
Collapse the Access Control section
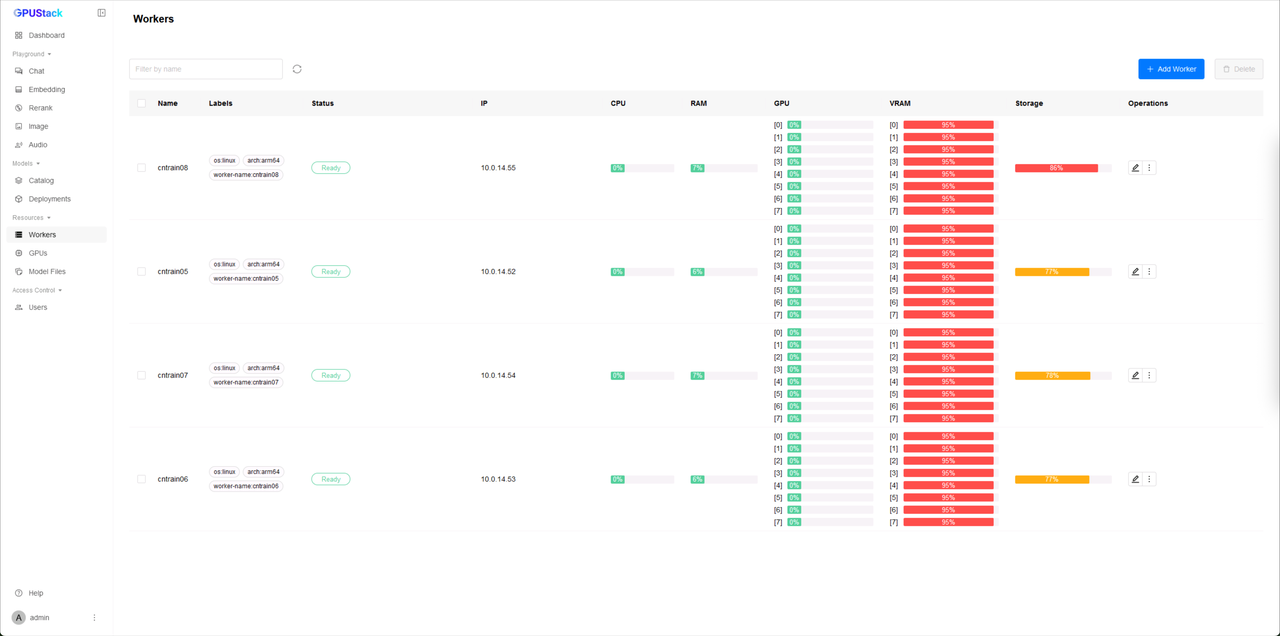37,290
